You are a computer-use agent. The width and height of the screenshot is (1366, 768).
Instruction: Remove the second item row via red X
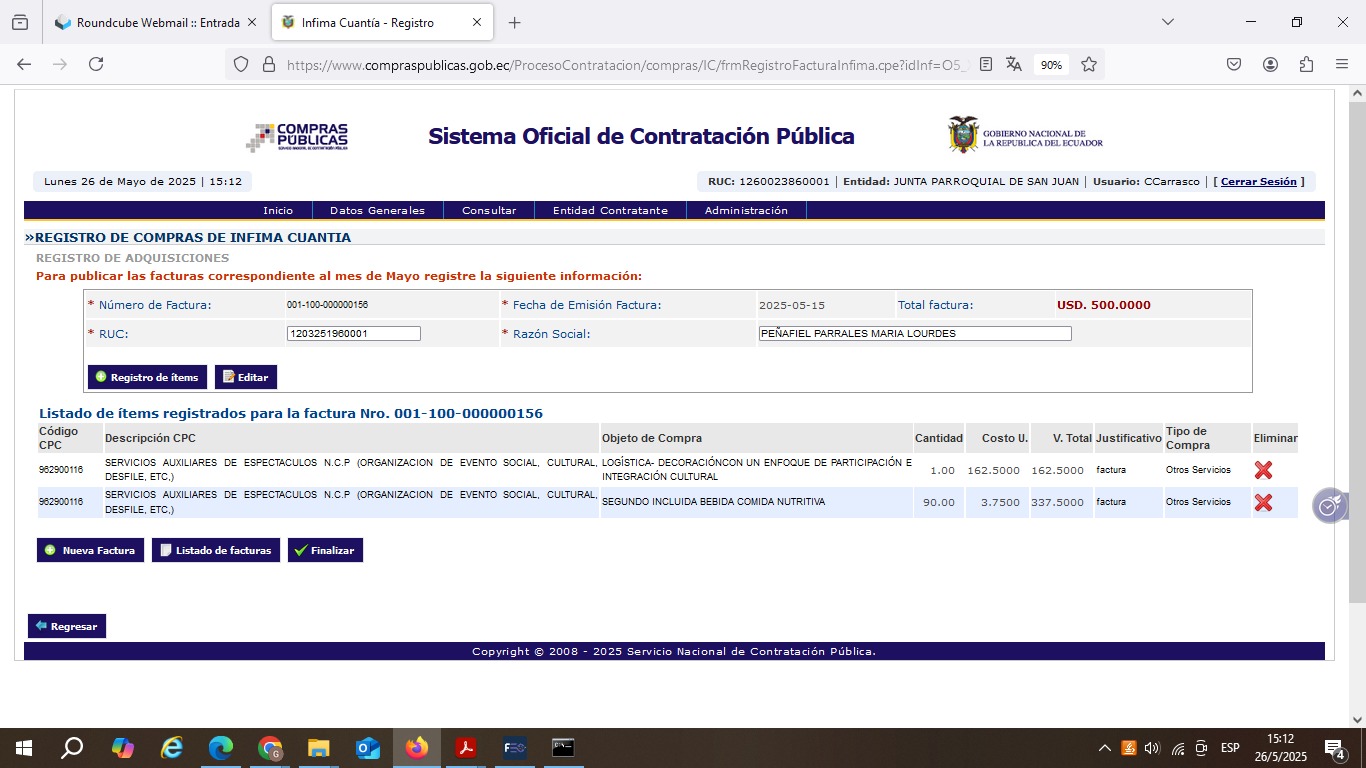tap(1263, 502)
